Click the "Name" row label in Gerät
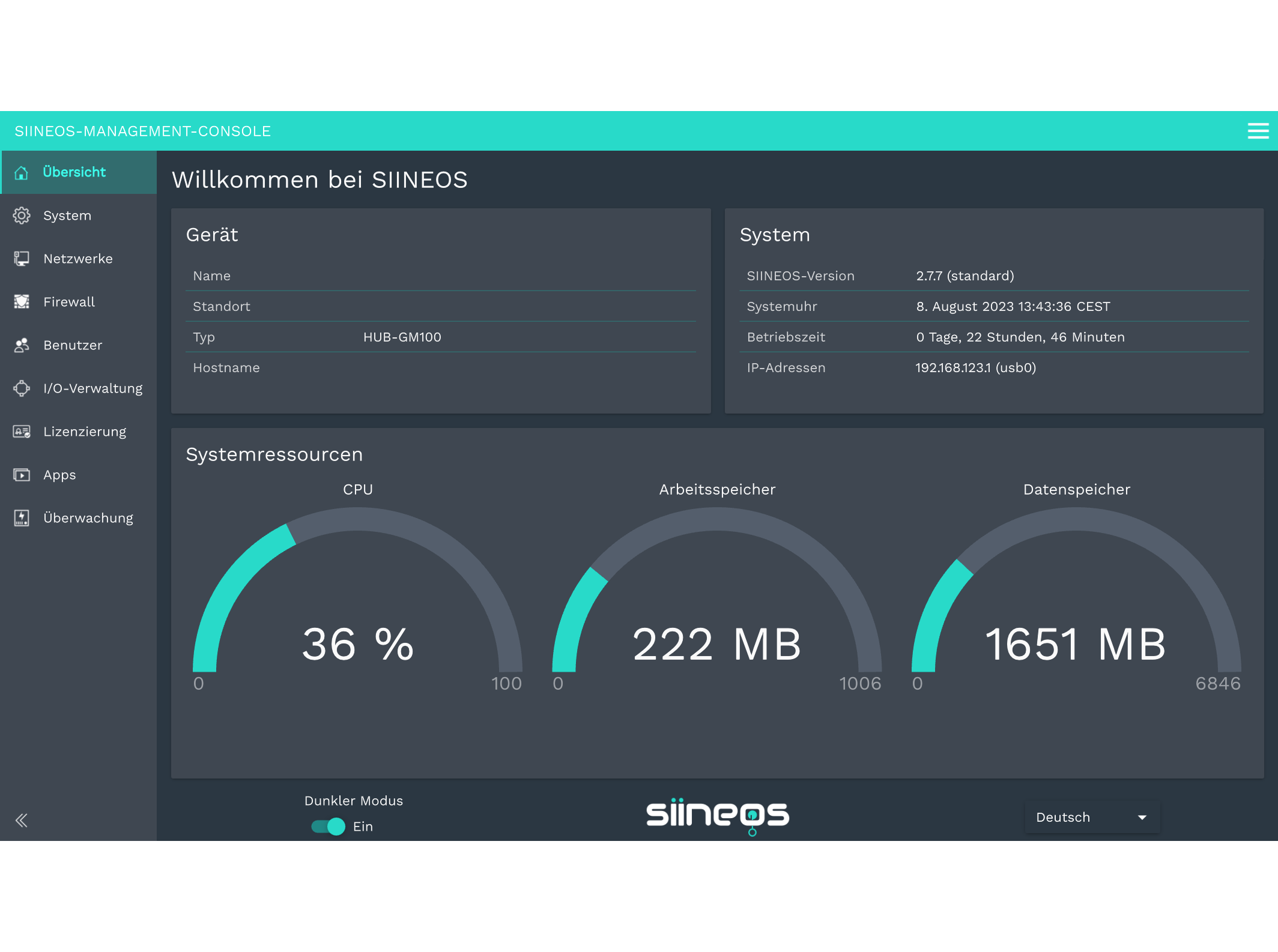 [x=212, y=276]
